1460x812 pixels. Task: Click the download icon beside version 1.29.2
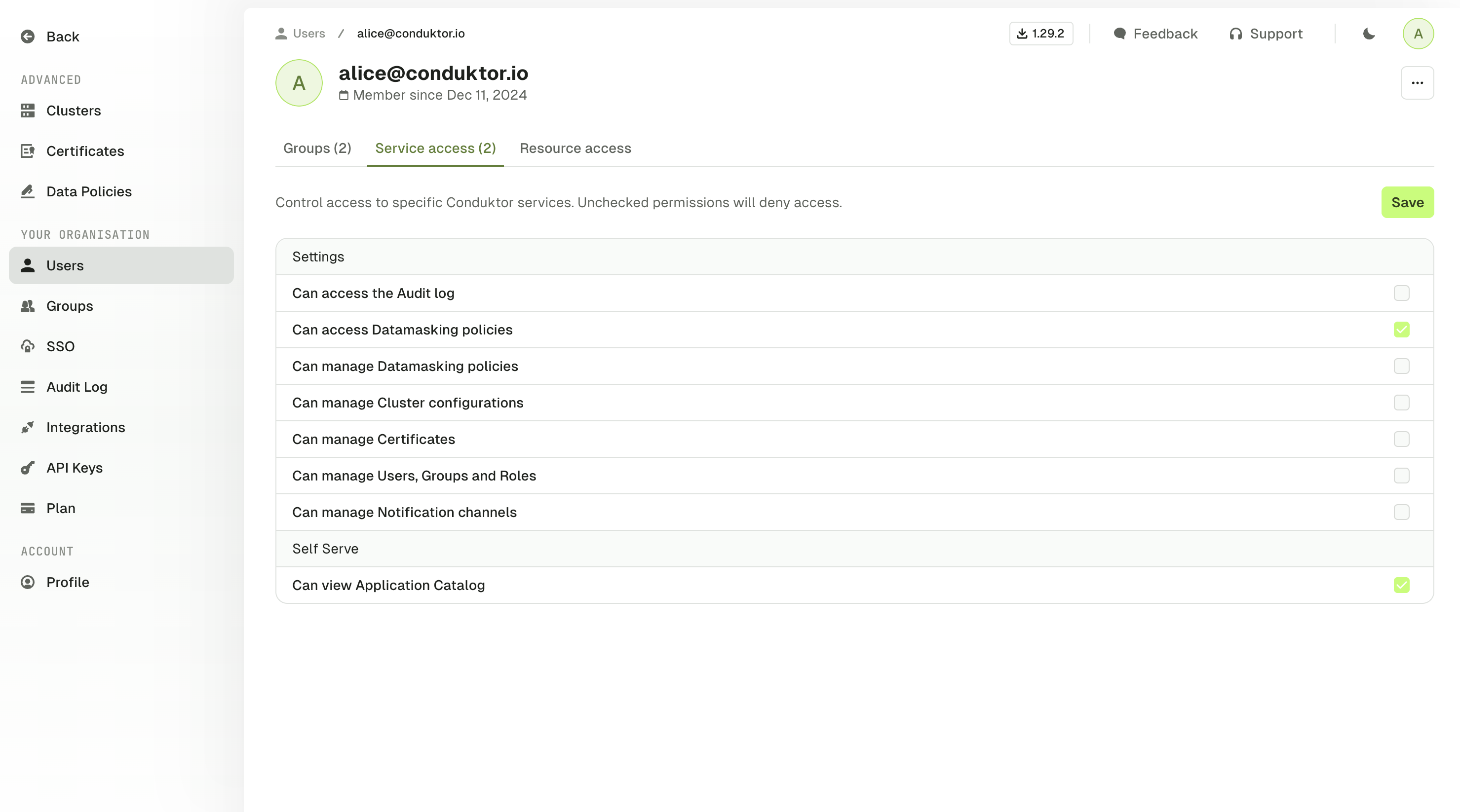click(1022, 34)
